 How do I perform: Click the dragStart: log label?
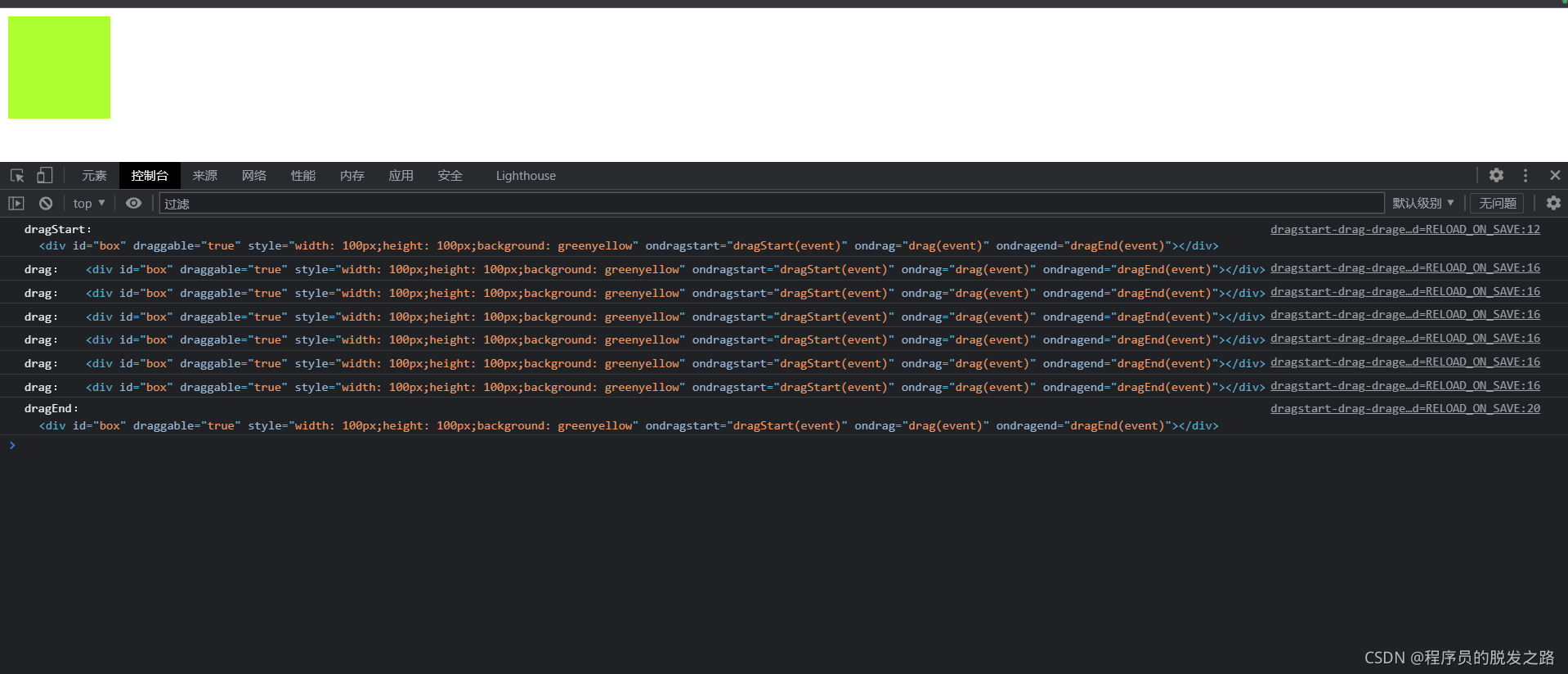58,229
